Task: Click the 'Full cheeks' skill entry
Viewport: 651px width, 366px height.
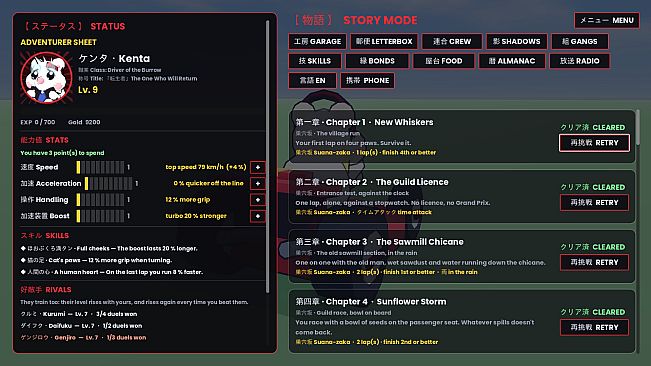Action: coord(109,249)
